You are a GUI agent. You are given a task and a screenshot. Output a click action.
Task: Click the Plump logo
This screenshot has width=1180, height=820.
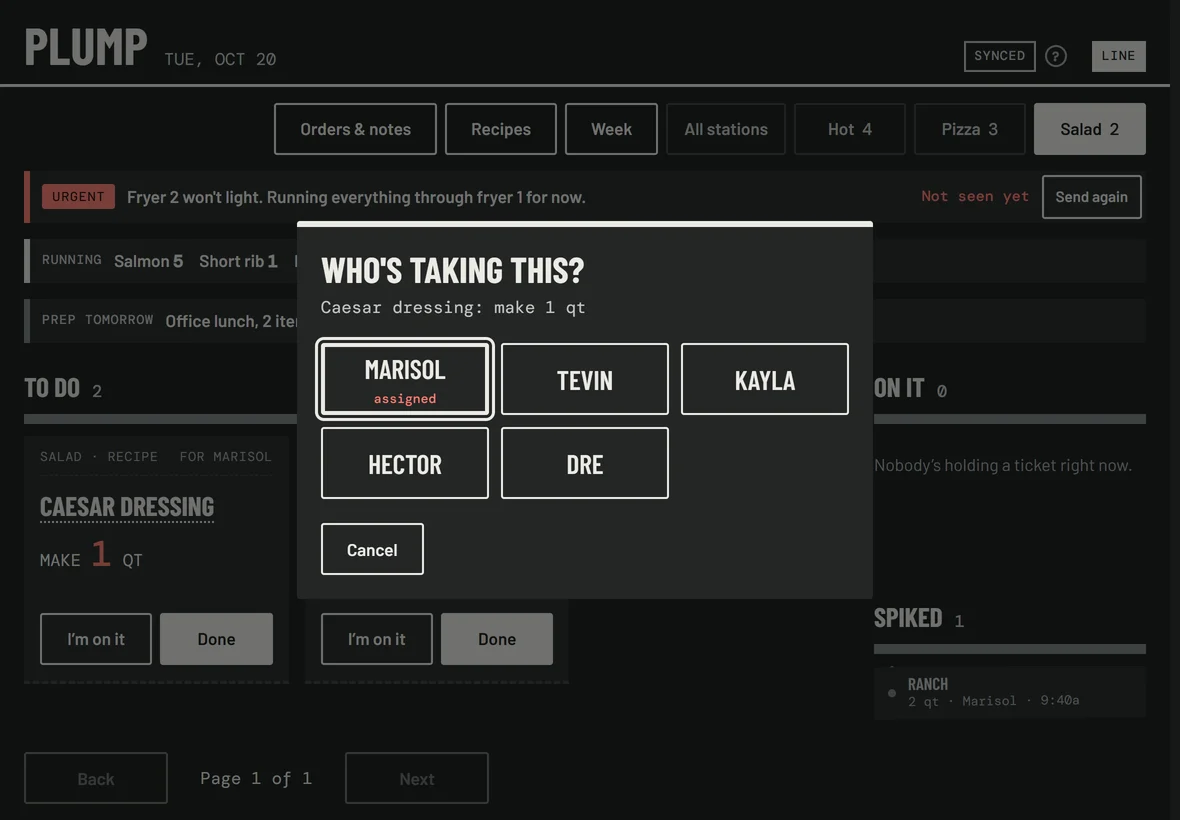[86, 47]
